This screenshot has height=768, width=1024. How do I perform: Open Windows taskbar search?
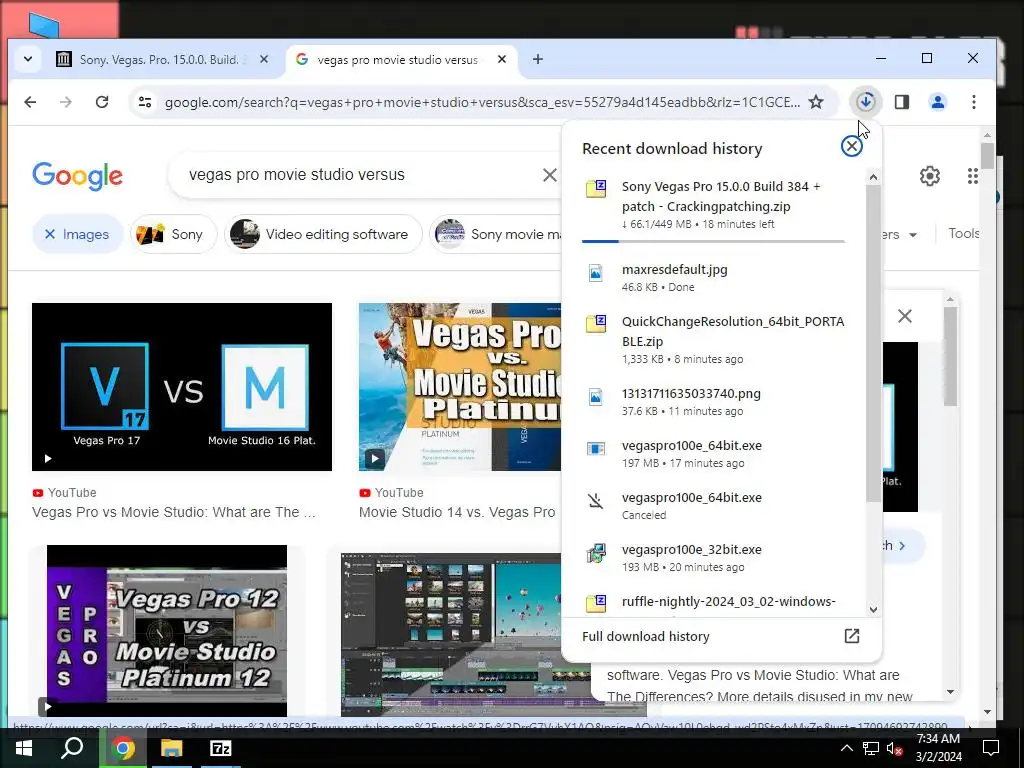point(72,748)
